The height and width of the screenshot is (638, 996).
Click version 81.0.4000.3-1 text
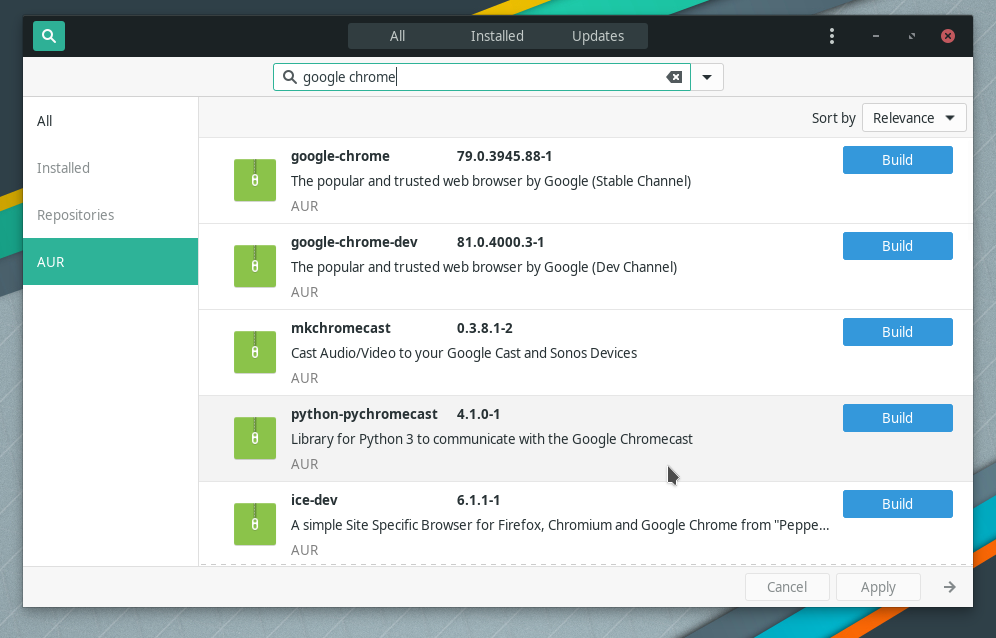[501, 242]
